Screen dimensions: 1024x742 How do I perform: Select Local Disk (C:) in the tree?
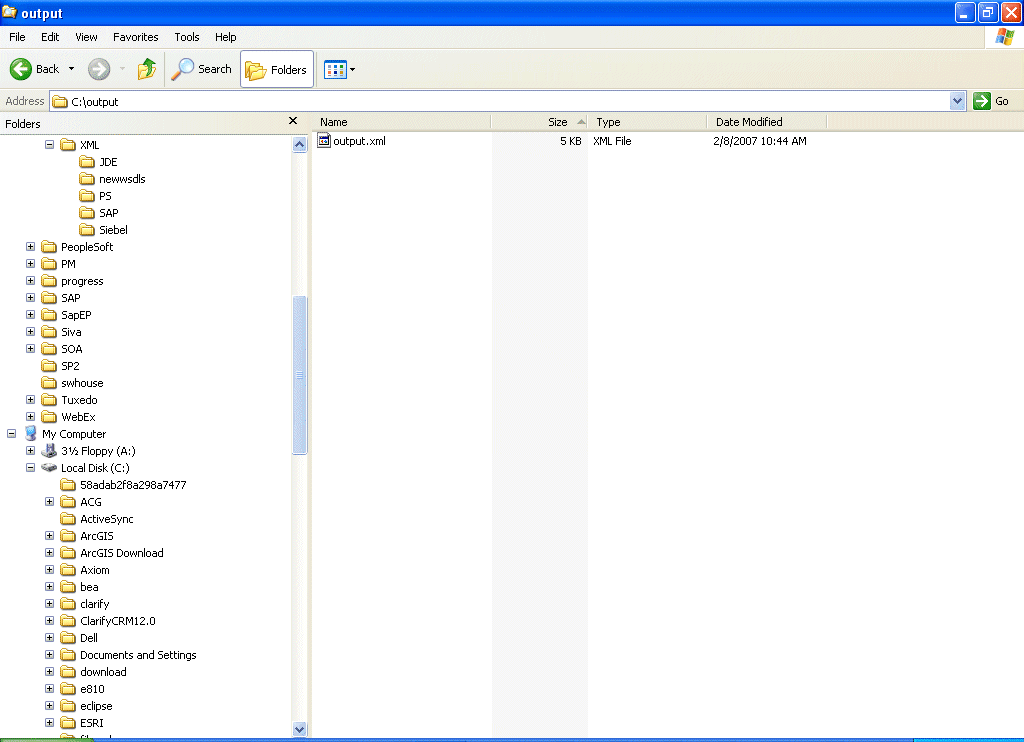95,467
